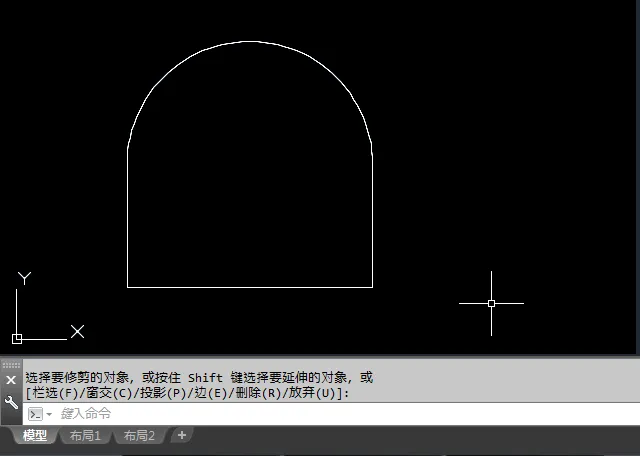Open the 布局1 layout tab
640x456 pixels.
coord(85,436)
